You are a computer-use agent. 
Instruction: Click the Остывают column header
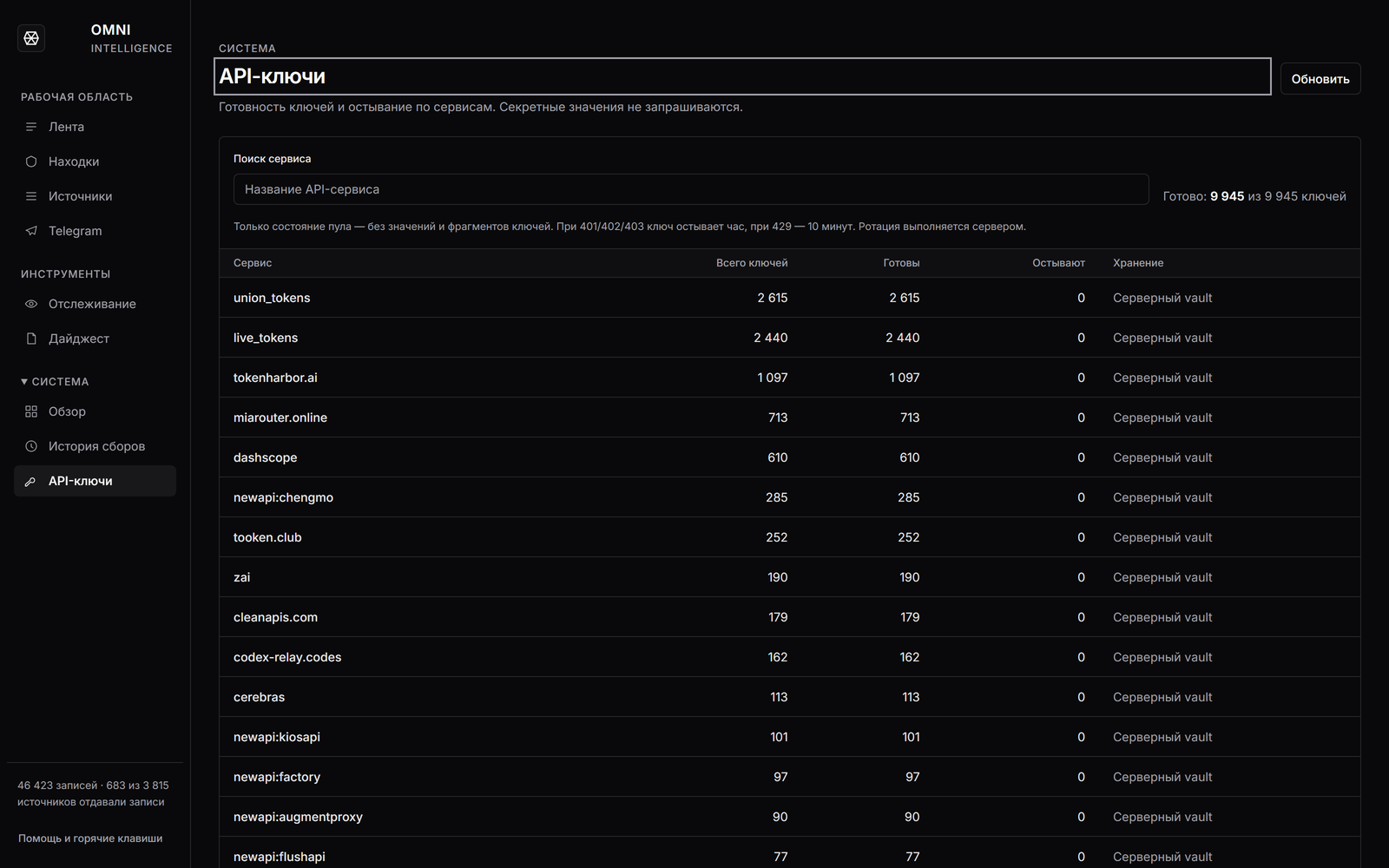(1058, 263)
